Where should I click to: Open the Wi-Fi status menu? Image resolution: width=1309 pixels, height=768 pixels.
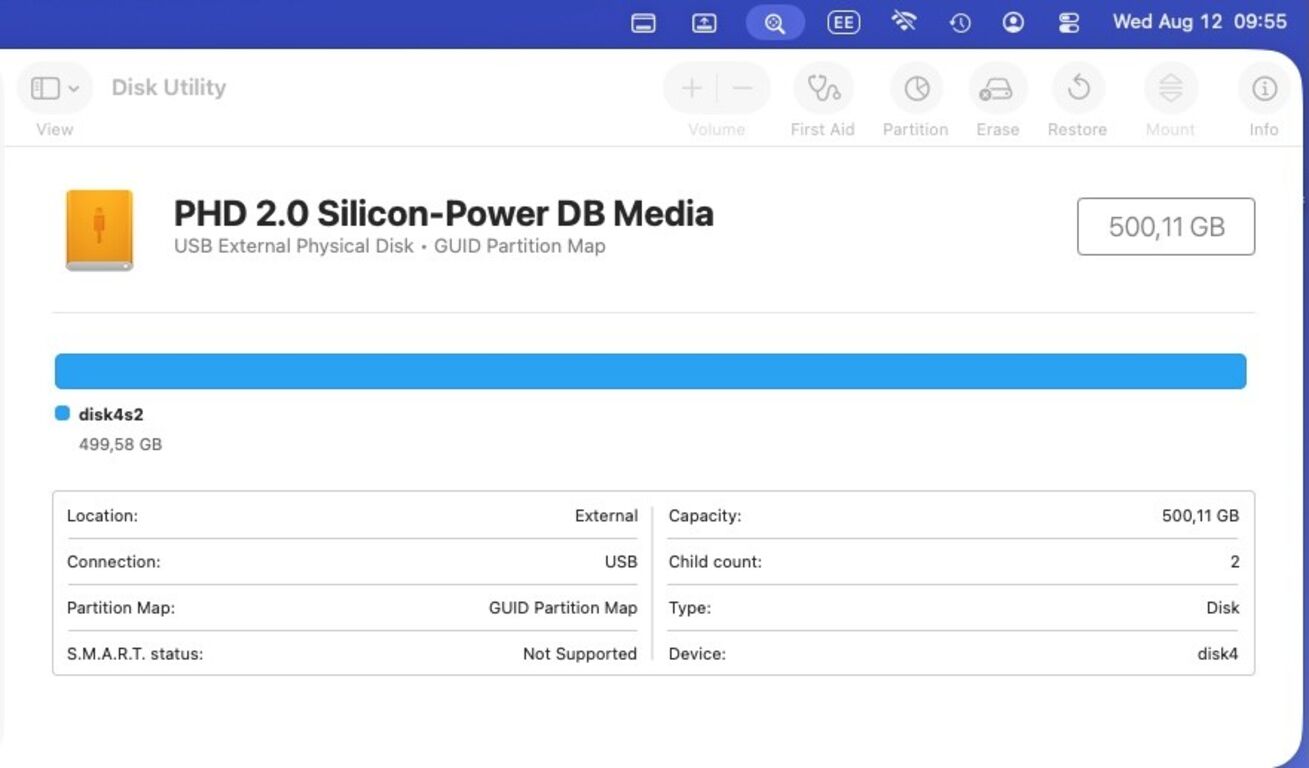(x=904, y=22)
